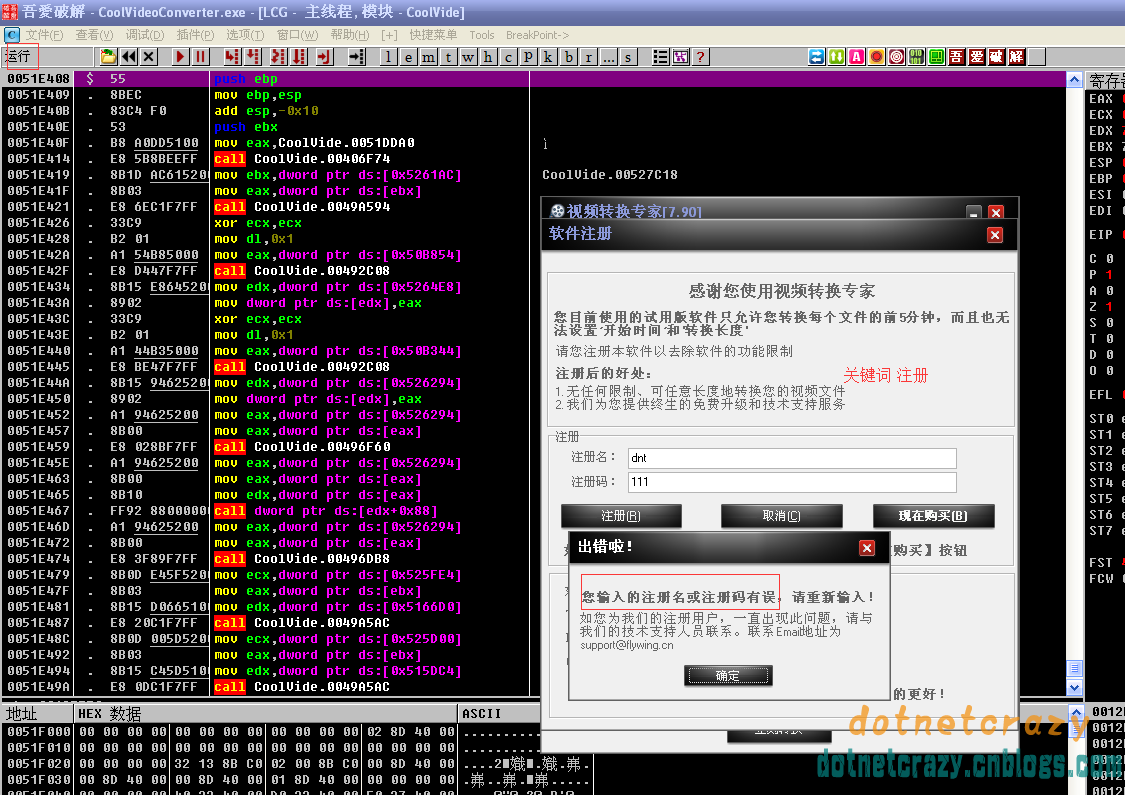Open the 调试(D) menu
This screenshot has height=795, width=1125.
(145, 35)
